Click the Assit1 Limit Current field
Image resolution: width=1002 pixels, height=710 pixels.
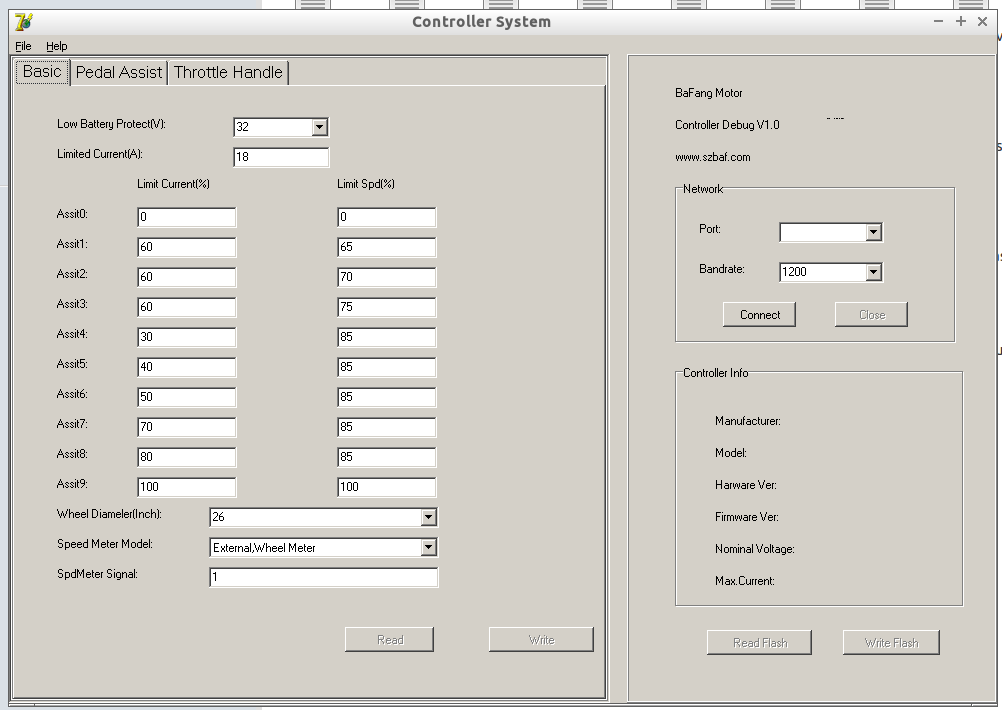[x=187, y=247]
